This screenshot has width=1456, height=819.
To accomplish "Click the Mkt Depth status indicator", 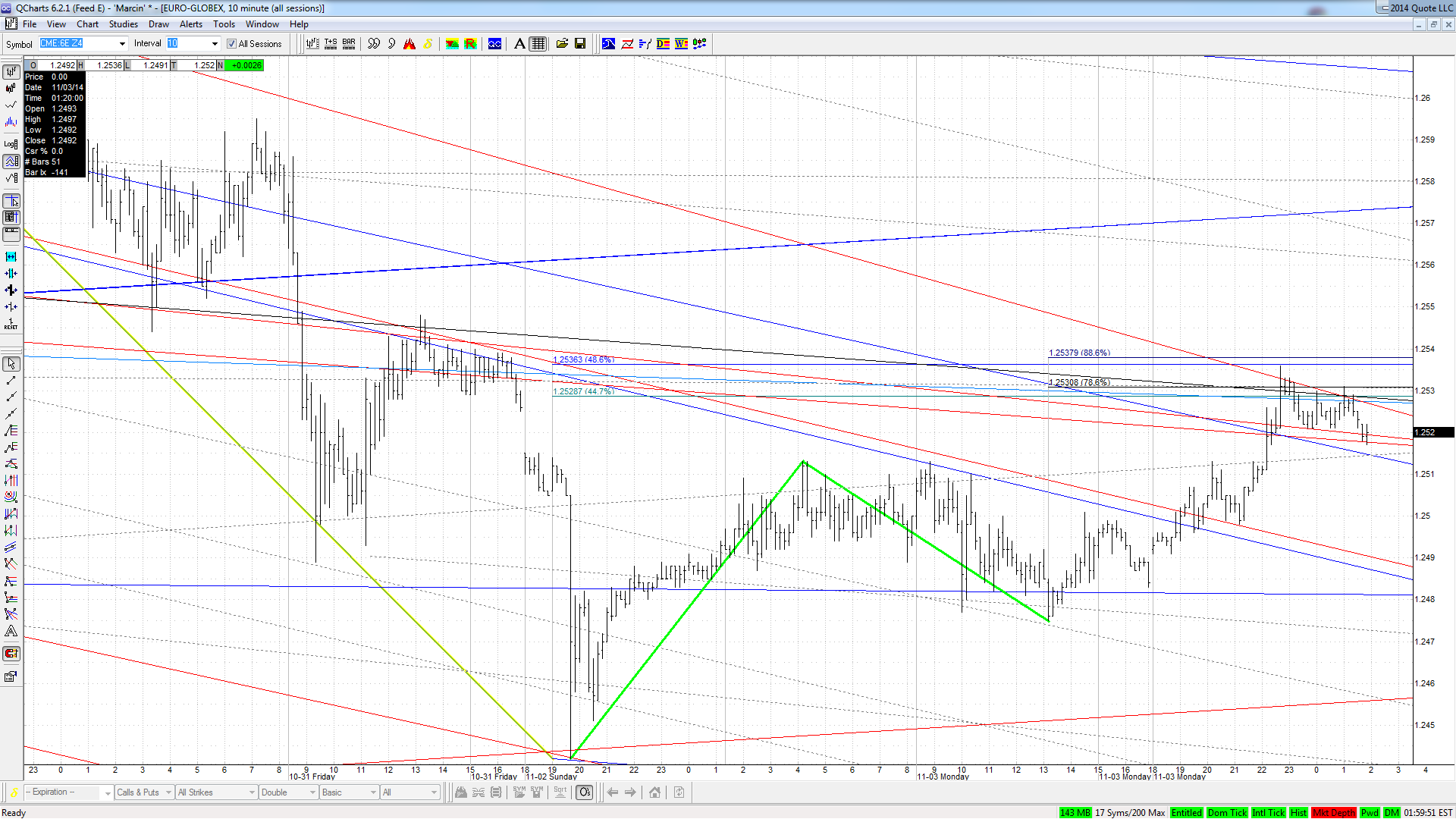I will point(1334,813).
